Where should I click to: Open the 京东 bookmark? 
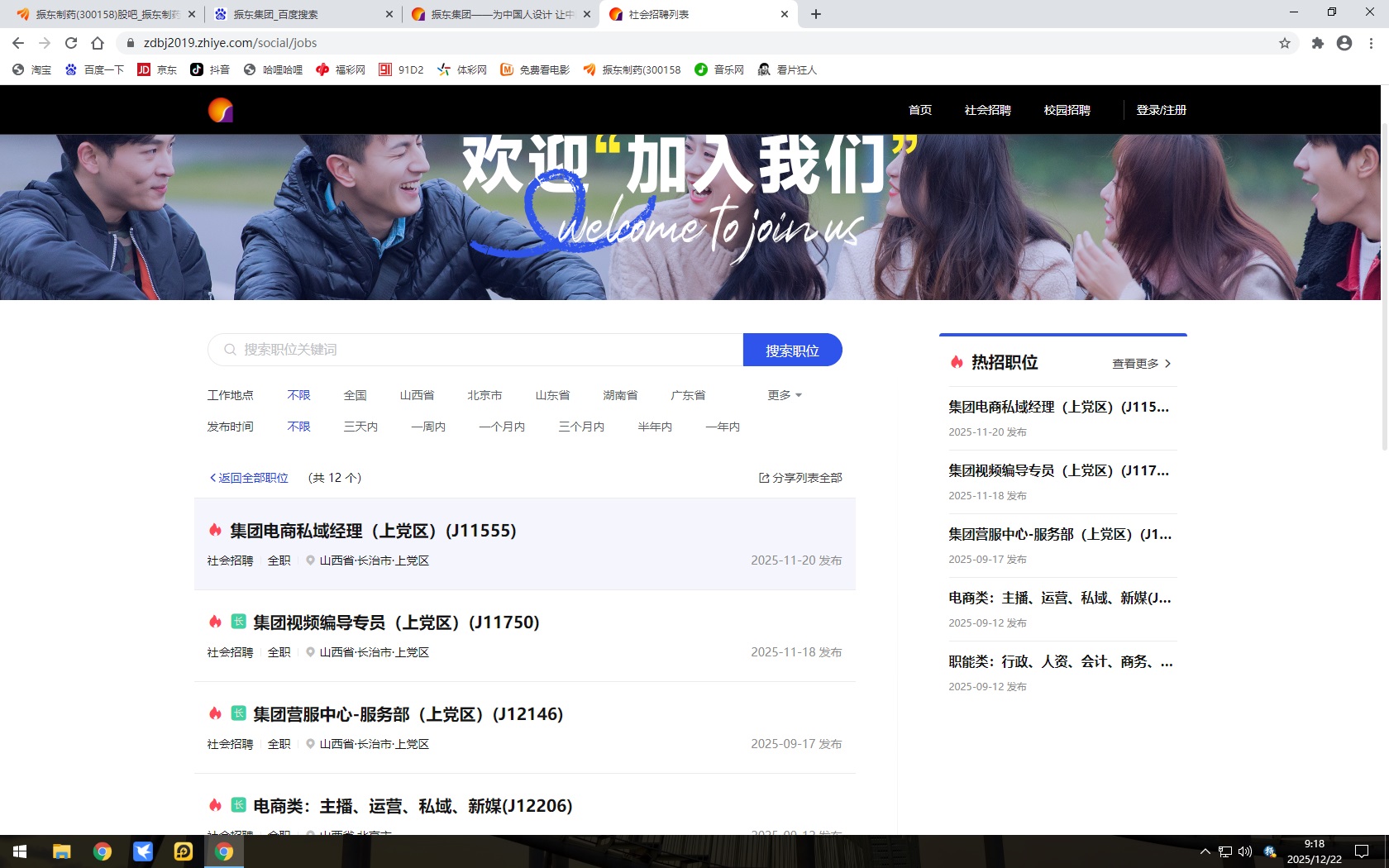pos(157,69)
